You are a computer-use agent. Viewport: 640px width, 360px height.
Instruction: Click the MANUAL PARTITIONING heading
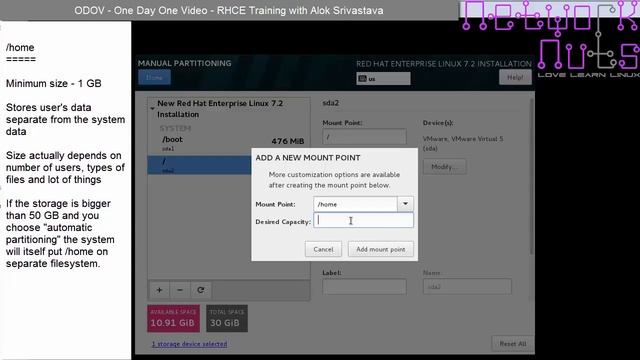[184, 63]
